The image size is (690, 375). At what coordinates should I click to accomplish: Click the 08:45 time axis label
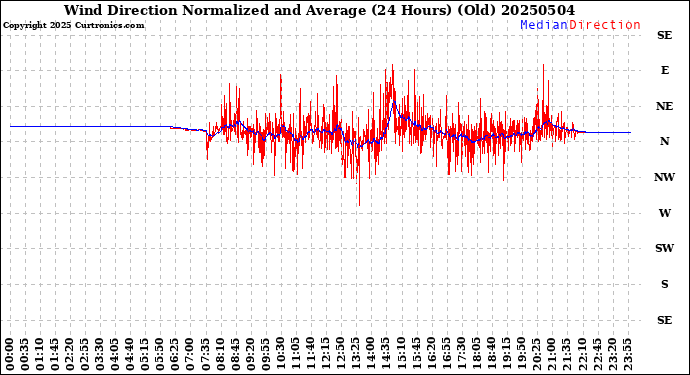coord(235,354)
